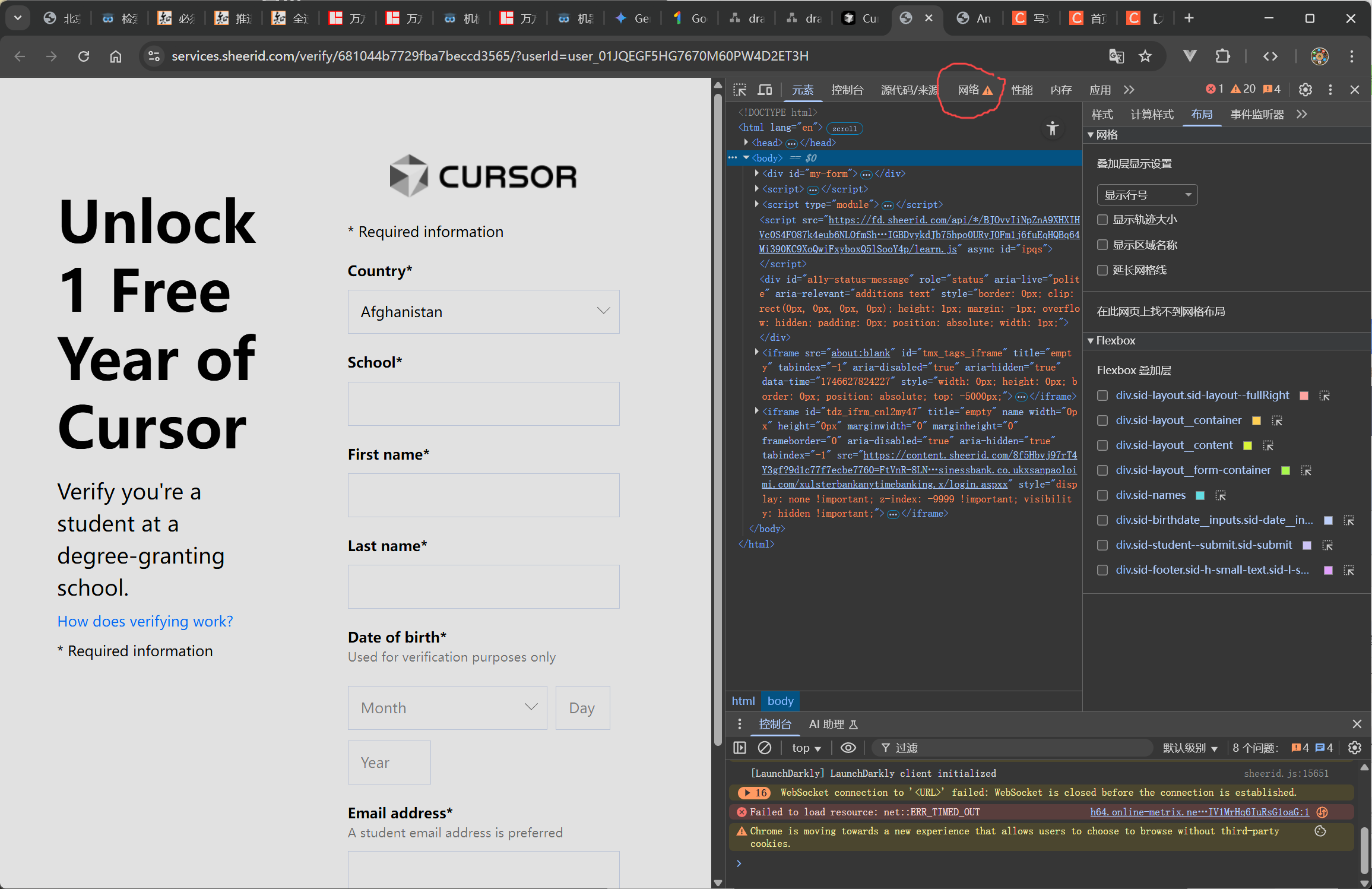Image resolution: width=1372 pixels, height=889 pixels.
Task: Toggle the device toolbar icon
Action: point(765,90)
